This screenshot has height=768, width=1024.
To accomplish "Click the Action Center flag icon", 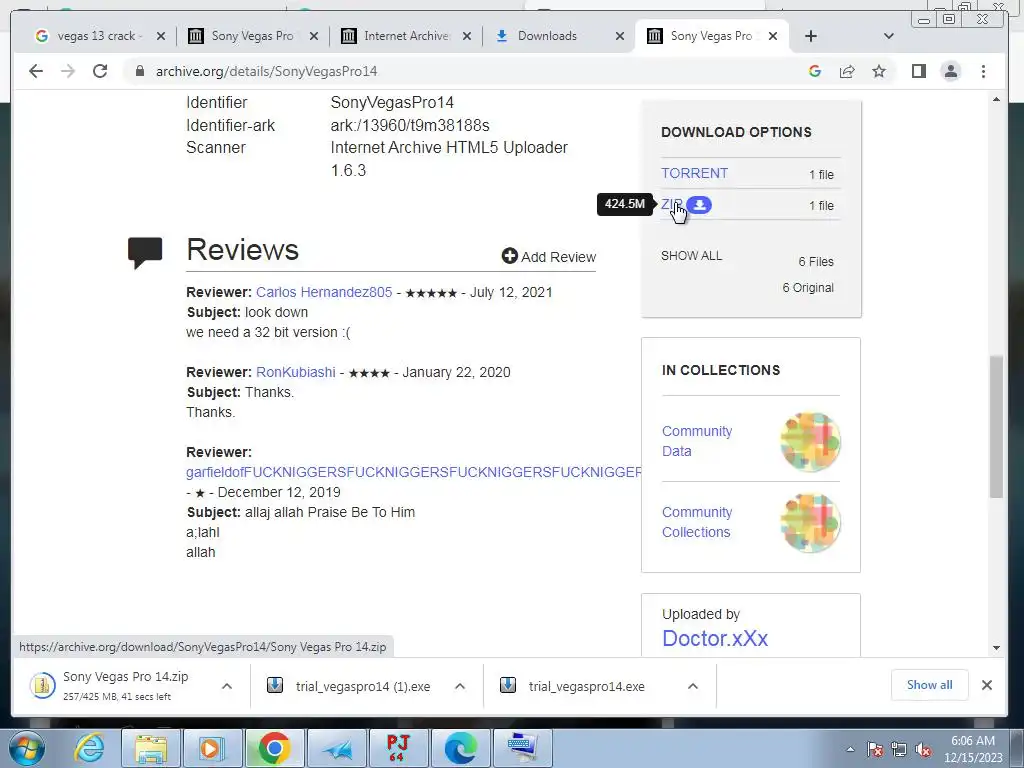I will 875,749.
